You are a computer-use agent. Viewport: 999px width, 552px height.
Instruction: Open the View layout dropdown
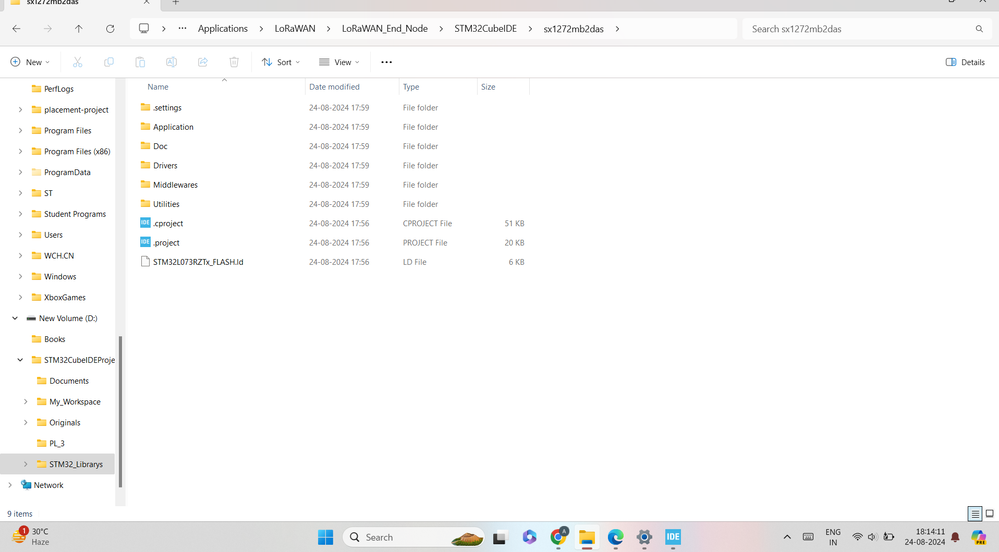pyautogui.click(x=339, y=62)
